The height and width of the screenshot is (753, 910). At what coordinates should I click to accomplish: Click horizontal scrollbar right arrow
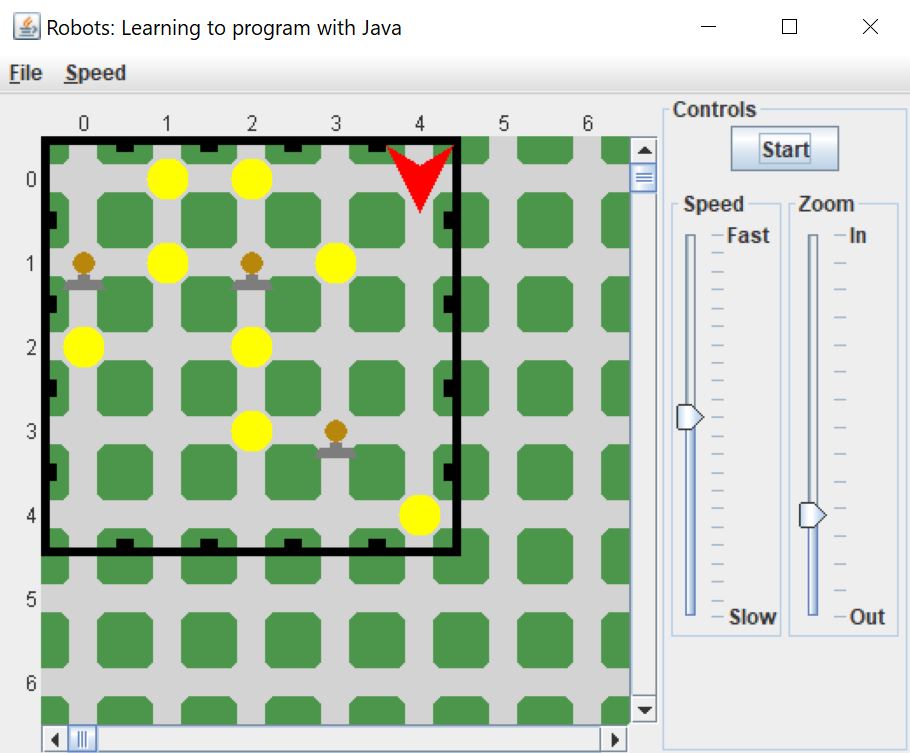tap(614, 740)
